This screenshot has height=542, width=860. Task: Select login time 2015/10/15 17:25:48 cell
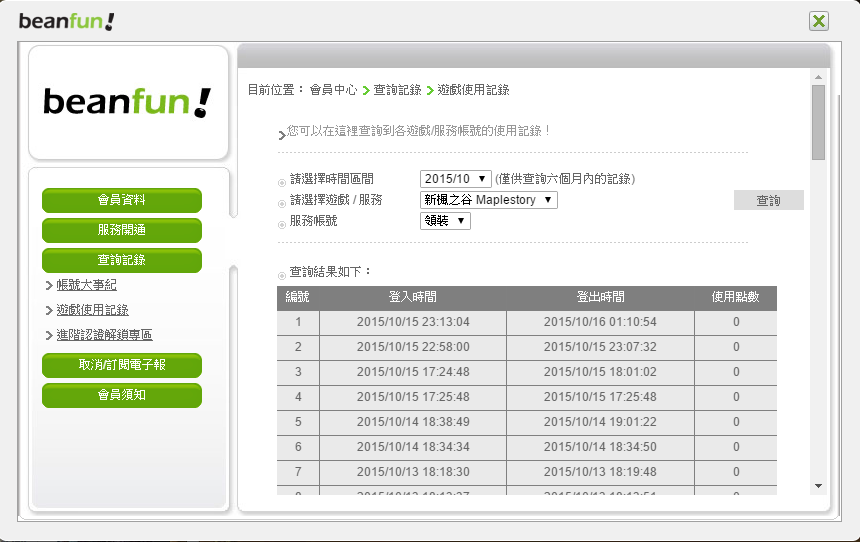tap(413, 397)
